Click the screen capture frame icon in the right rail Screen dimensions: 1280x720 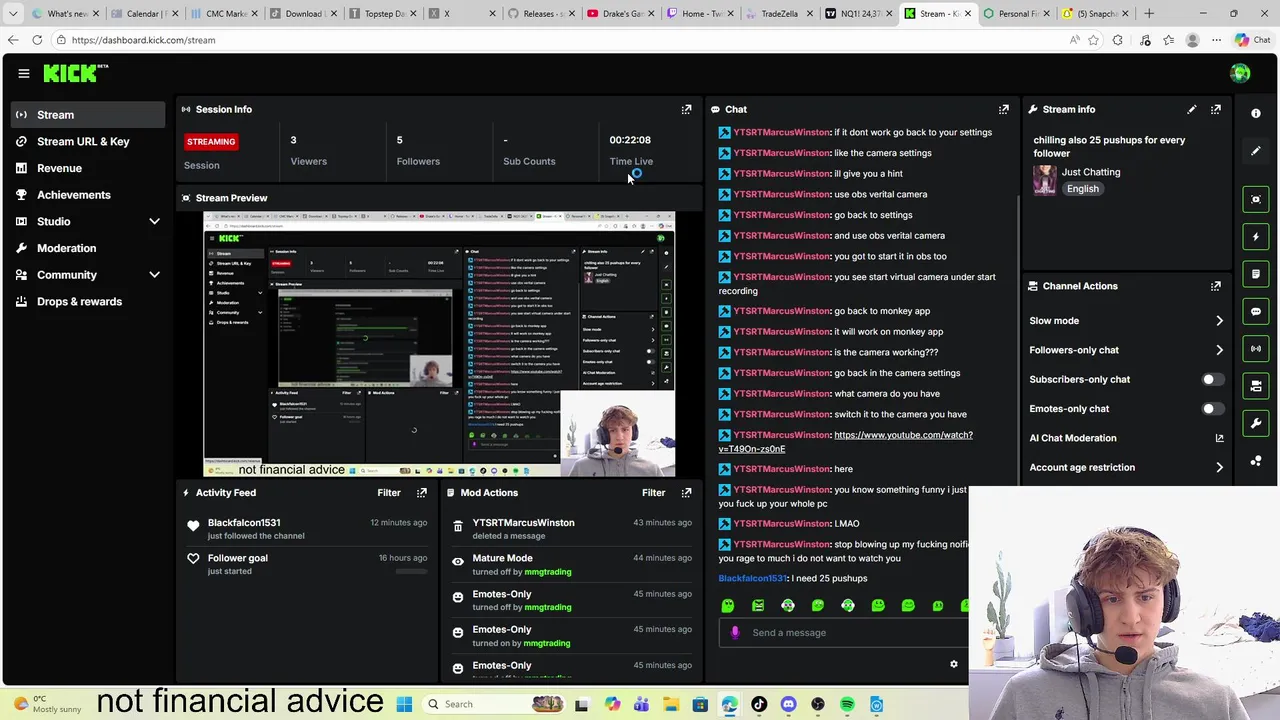(1256, 199)
